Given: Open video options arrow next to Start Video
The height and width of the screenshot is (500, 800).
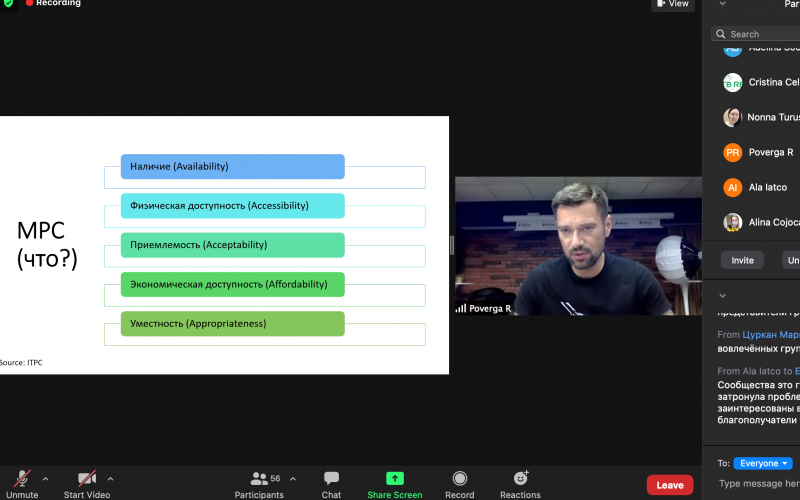Looking at the screenshot, I should pos(110,479).
